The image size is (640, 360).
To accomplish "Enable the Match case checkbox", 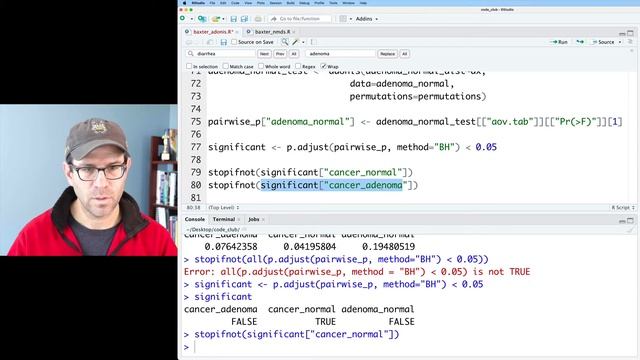I will (225, 66).
